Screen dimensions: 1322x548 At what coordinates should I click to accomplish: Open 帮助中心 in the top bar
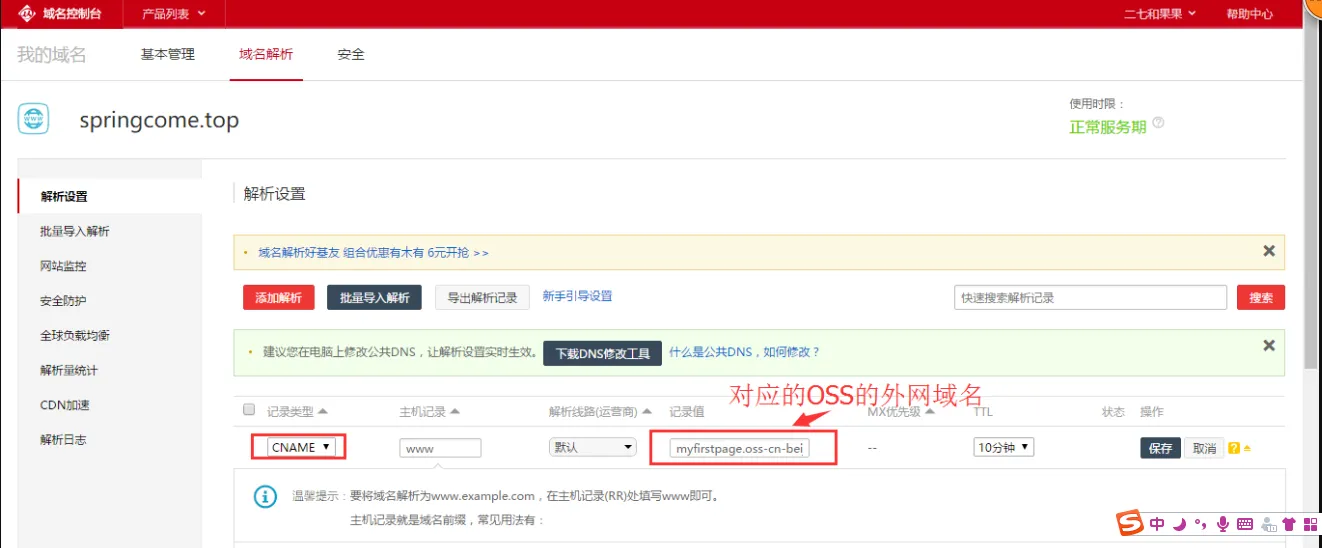(x=1249, y=14)
